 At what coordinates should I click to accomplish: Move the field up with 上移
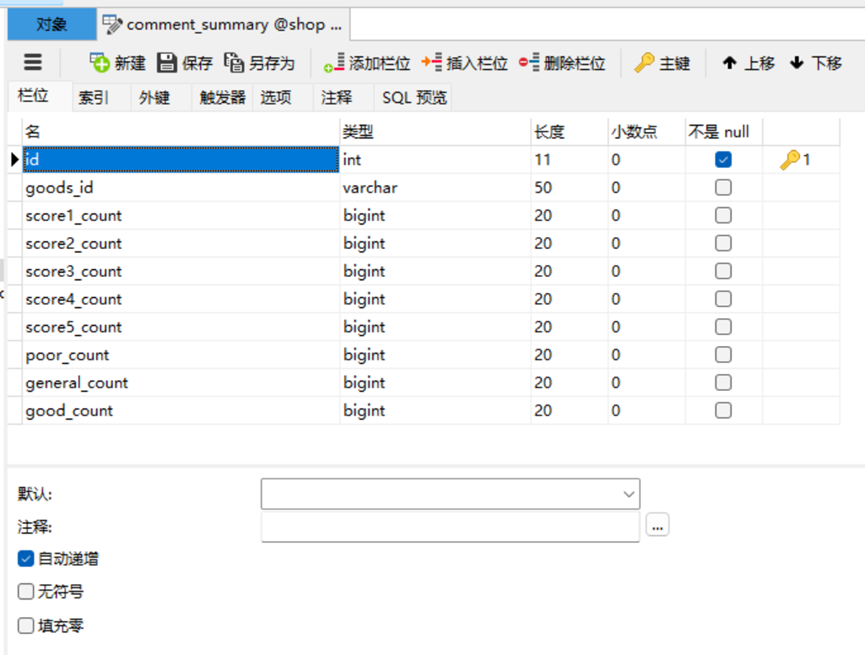coord(748,63)
